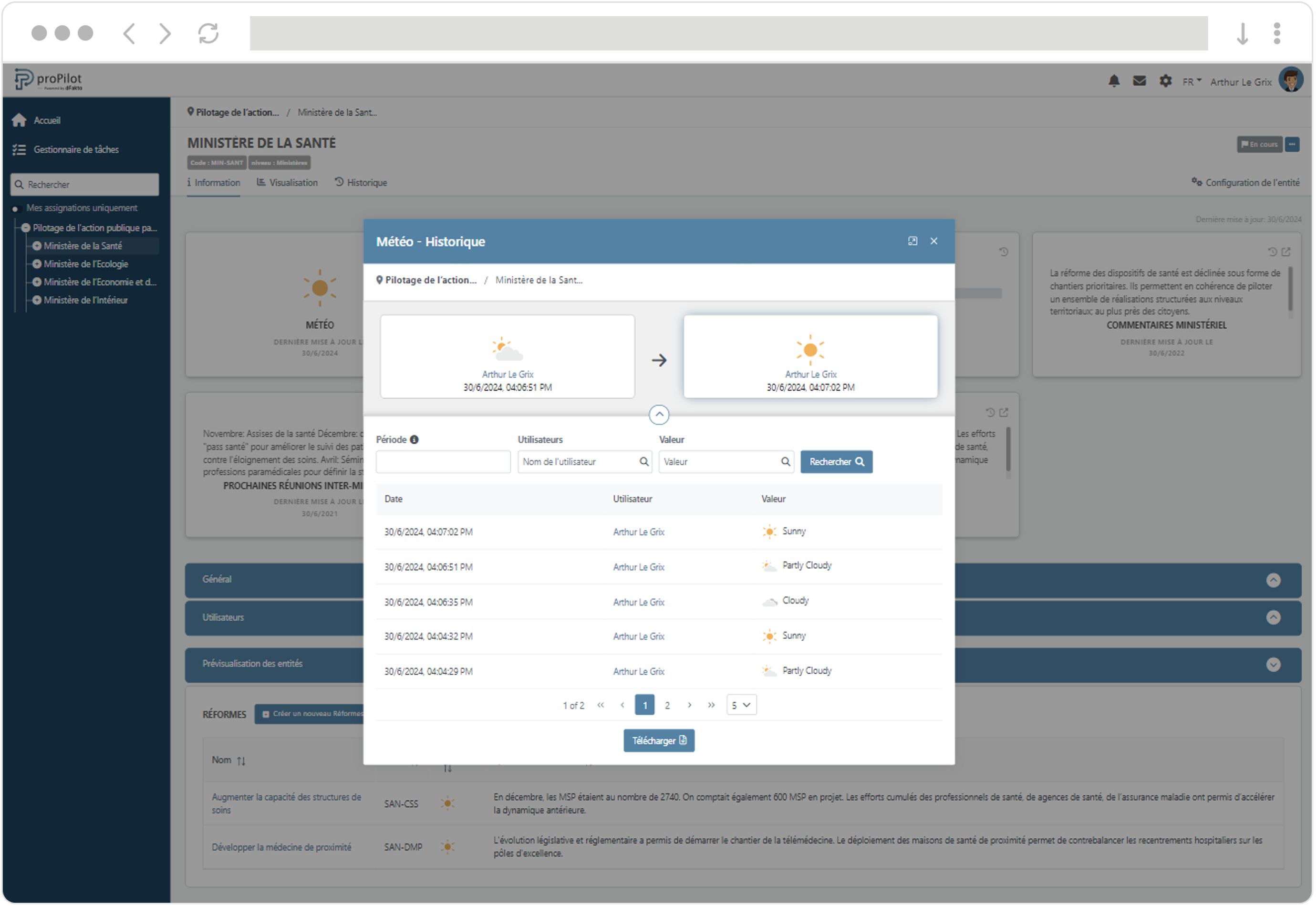Click the Période input field

coord(443,462)
